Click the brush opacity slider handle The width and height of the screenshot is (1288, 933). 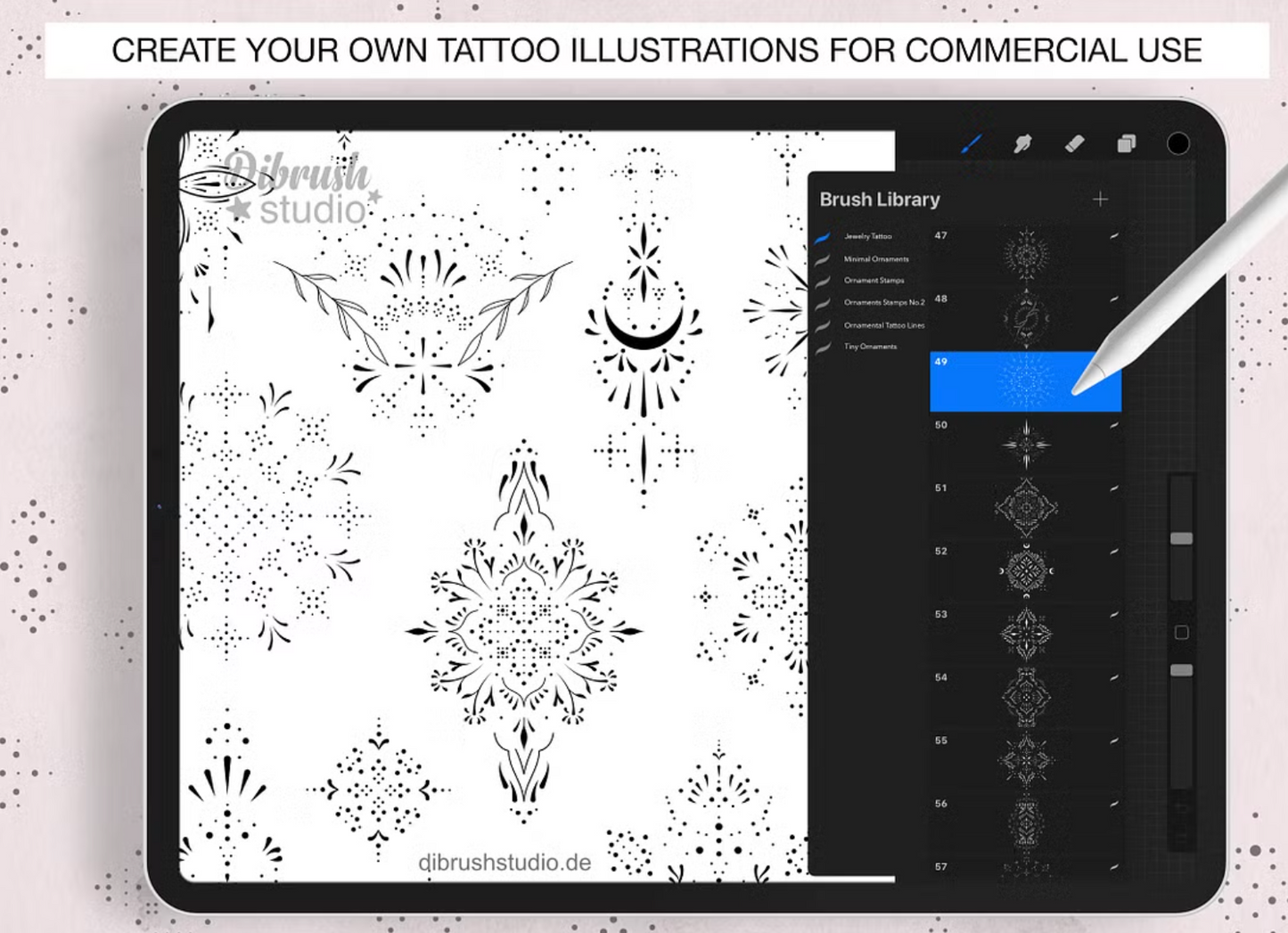(1181, 670)
